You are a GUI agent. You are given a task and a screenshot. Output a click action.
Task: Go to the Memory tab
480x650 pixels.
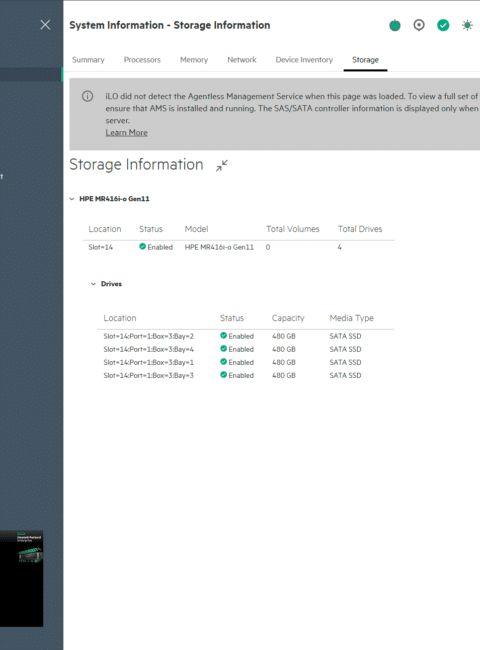coord(194,60)
